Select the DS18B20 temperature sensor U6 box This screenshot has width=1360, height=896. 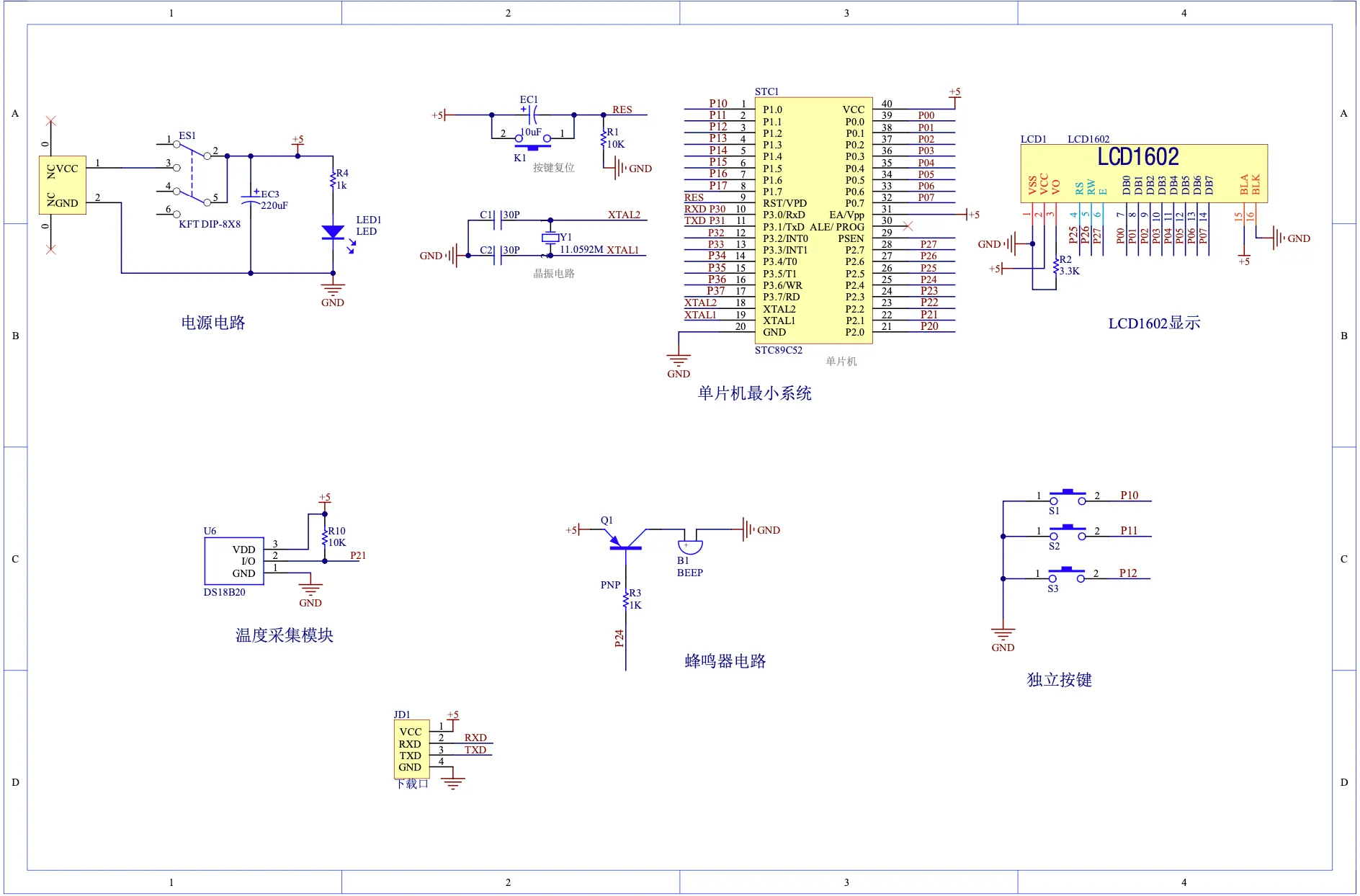(234, 561)
